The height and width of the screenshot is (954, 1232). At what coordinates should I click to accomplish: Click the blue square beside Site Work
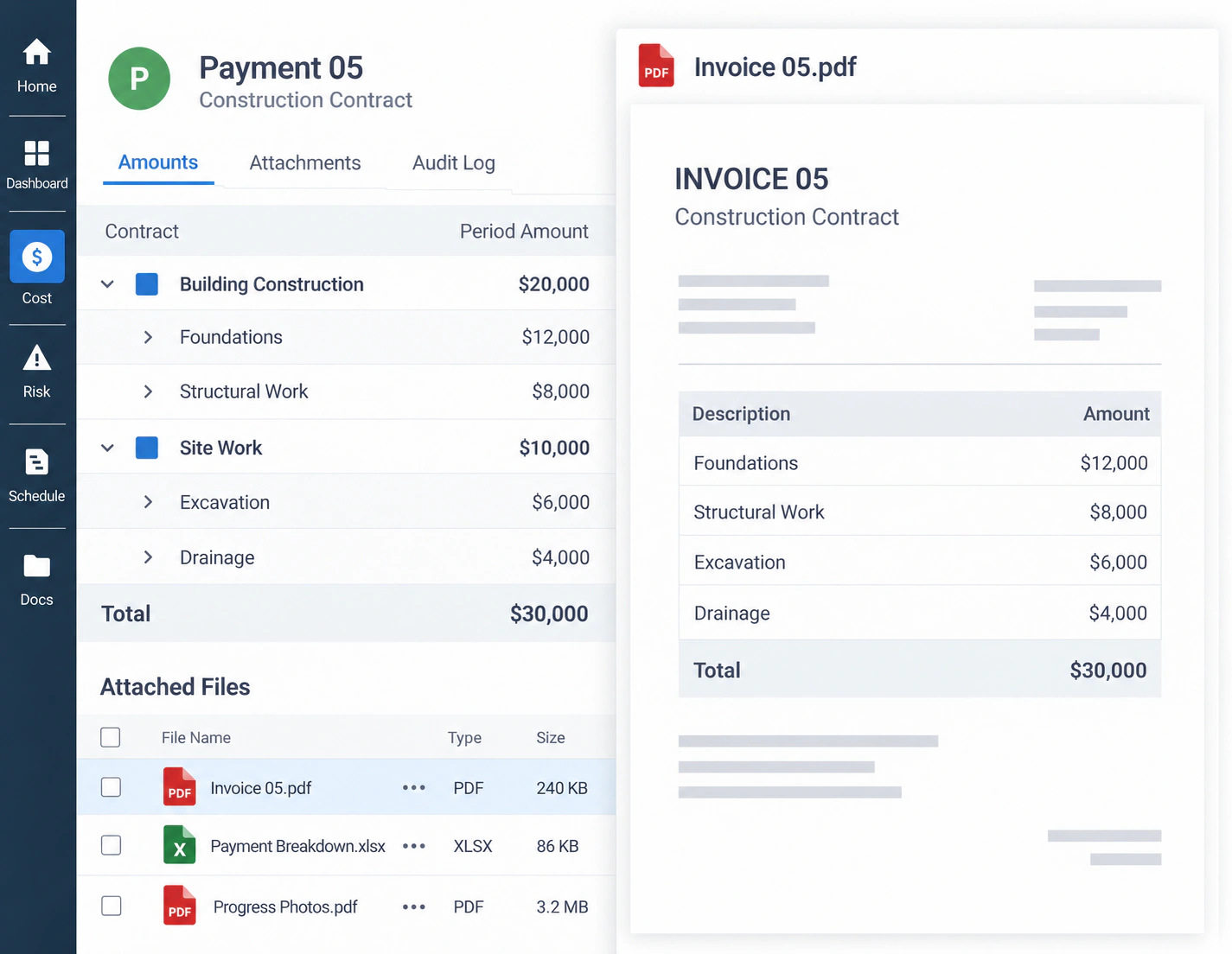(147, 448)
